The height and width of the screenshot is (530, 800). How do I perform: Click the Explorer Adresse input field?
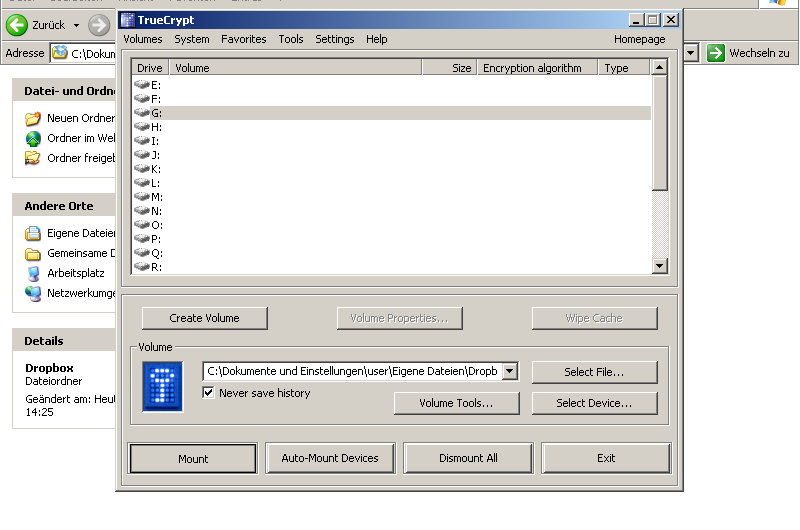(x=84, y=53)
